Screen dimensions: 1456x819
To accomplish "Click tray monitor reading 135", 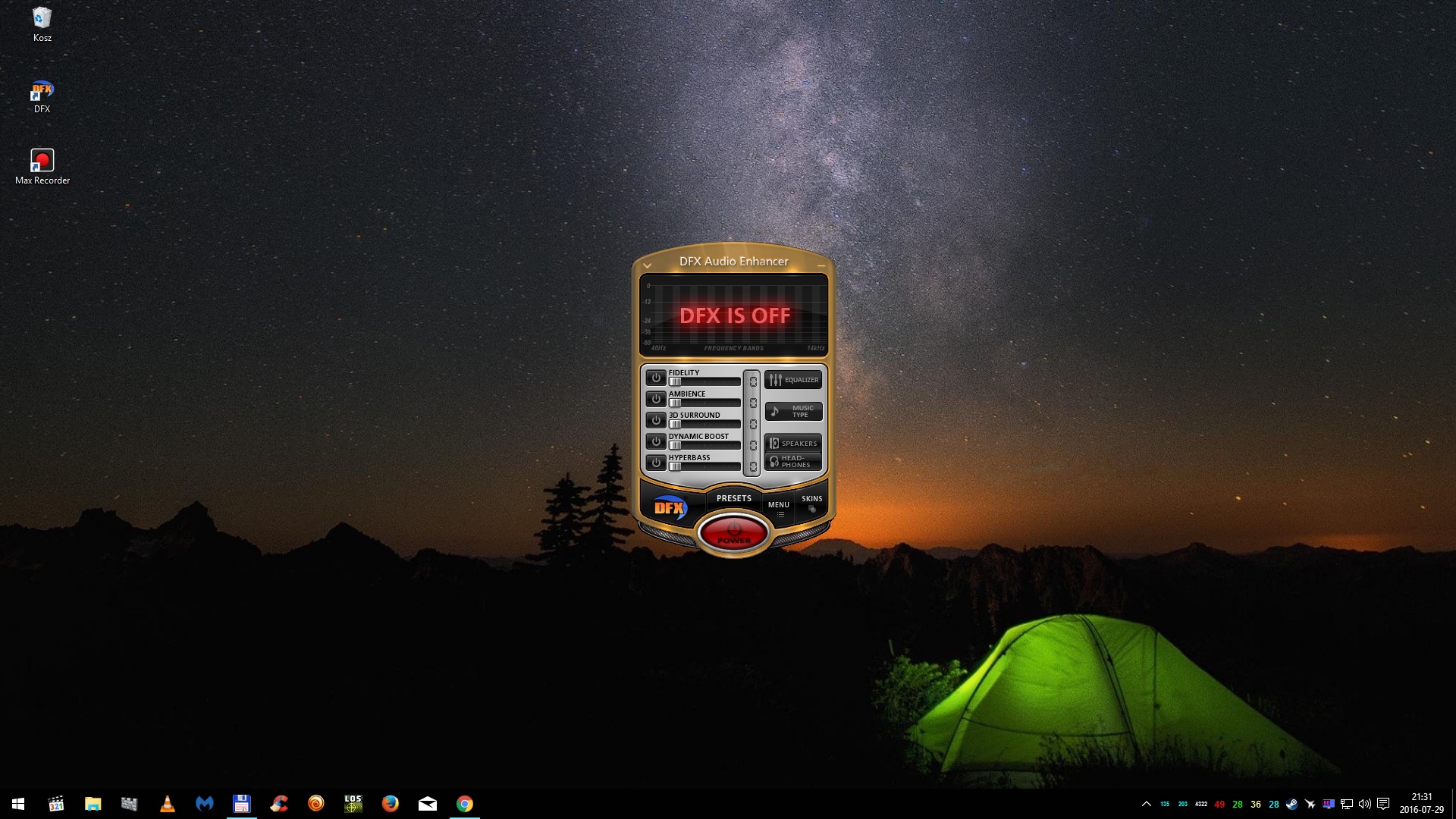I will [1165, 804].
